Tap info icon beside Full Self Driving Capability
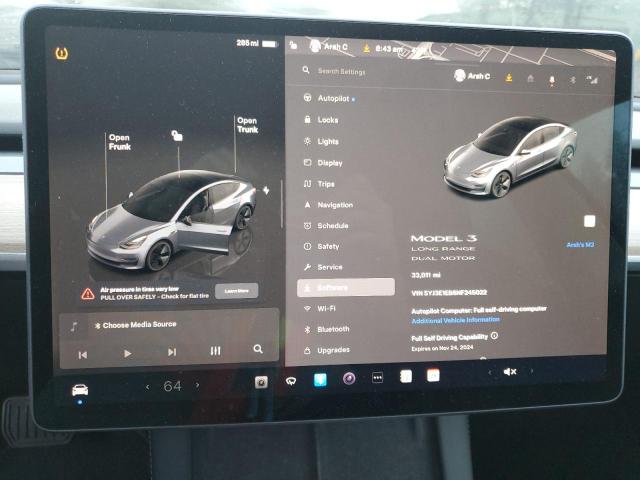 [494, 336]
